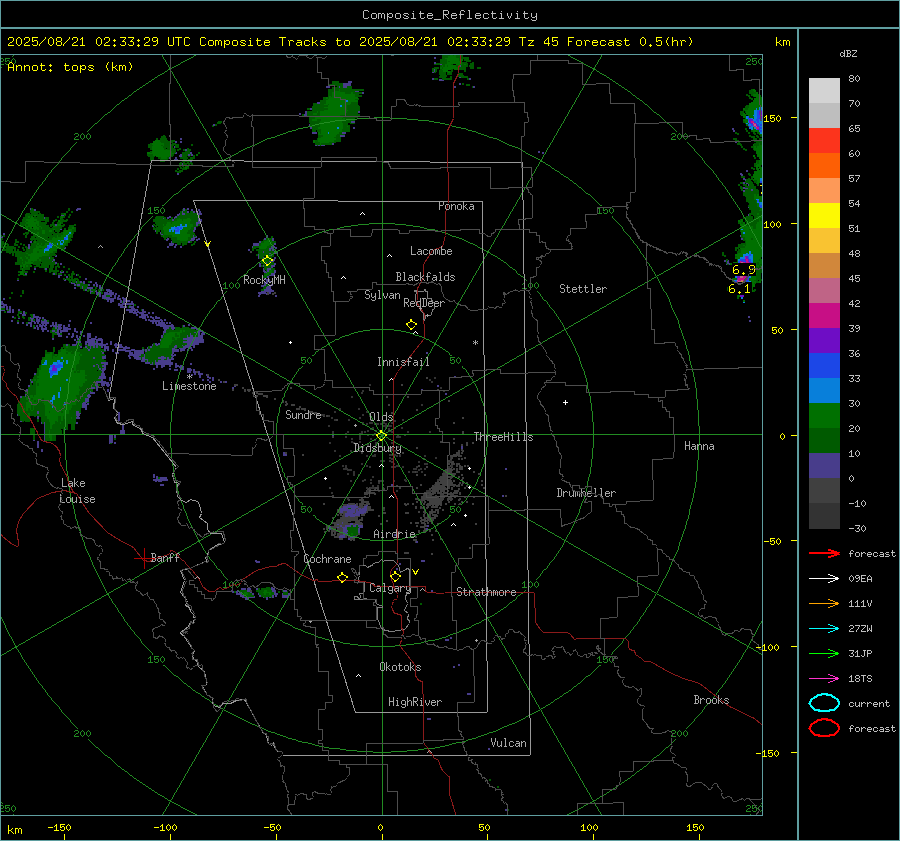Viewport: 900px width, 841px height.
Task: Click the magenta 18TS arrow legend icon
Action: (x=824, y=679)
